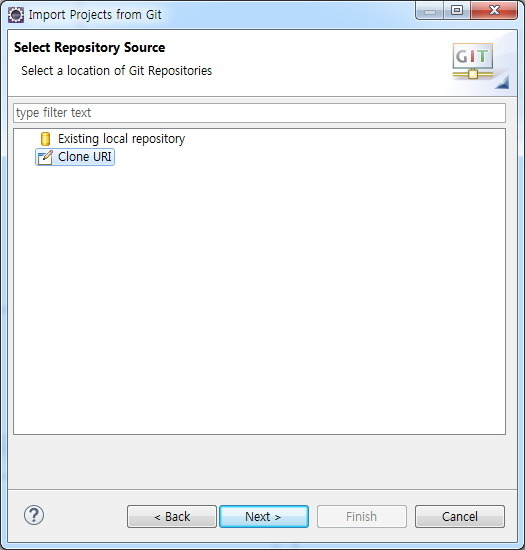525x550 pixels.
Task: Click blank space inside the repository source list
Action: coord(260,298)
